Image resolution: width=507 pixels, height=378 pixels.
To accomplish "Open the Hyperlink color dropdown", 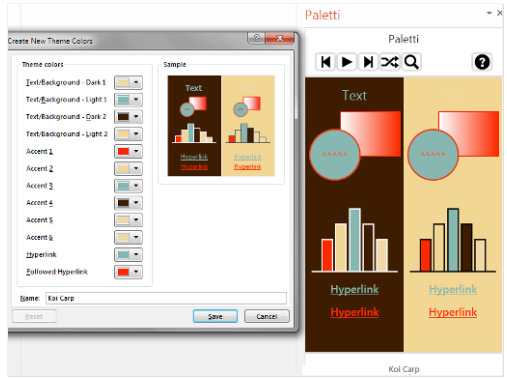I will [136, 255].
